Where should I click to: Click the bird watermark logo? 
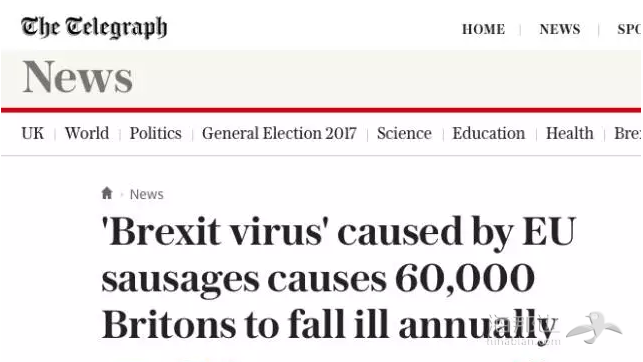point(594,327)
